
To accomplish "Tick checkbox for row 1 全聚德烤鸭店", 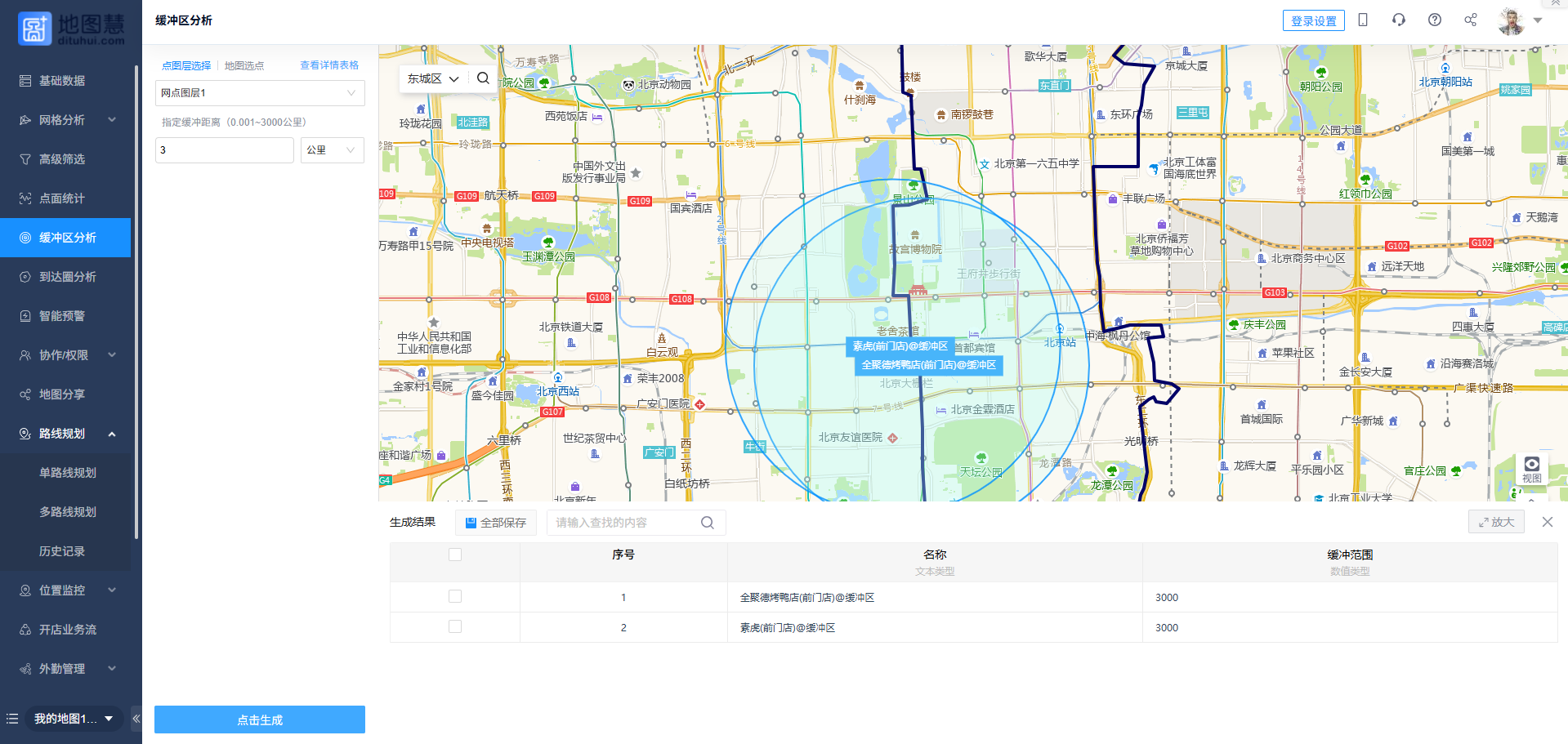I will point(455,597).
